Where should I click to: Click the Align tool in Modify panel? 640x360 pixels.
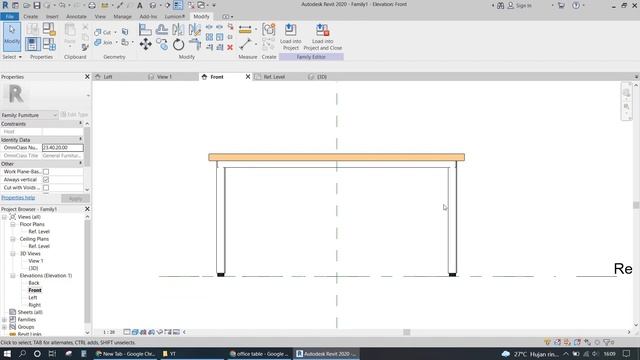[x=145, y=29]
